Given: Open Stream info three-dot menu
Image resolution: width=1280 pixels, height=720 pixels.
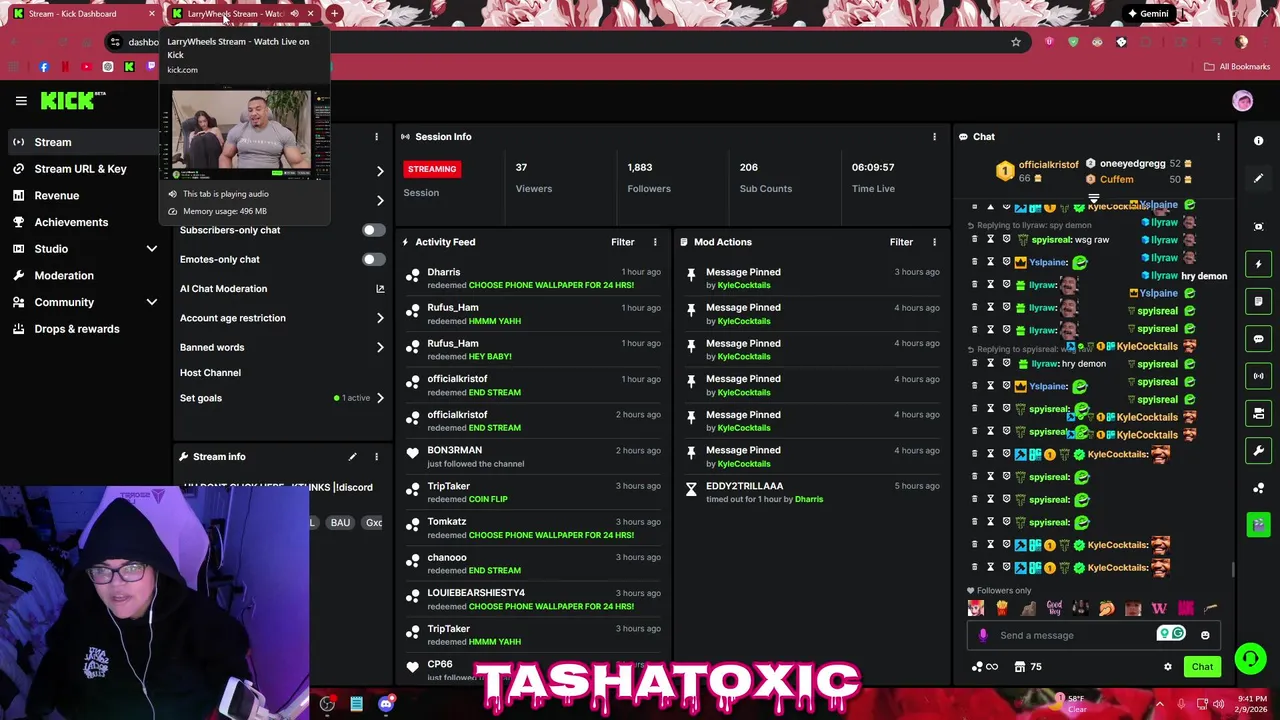Looking at the screenshot, I should coord(376,457).
